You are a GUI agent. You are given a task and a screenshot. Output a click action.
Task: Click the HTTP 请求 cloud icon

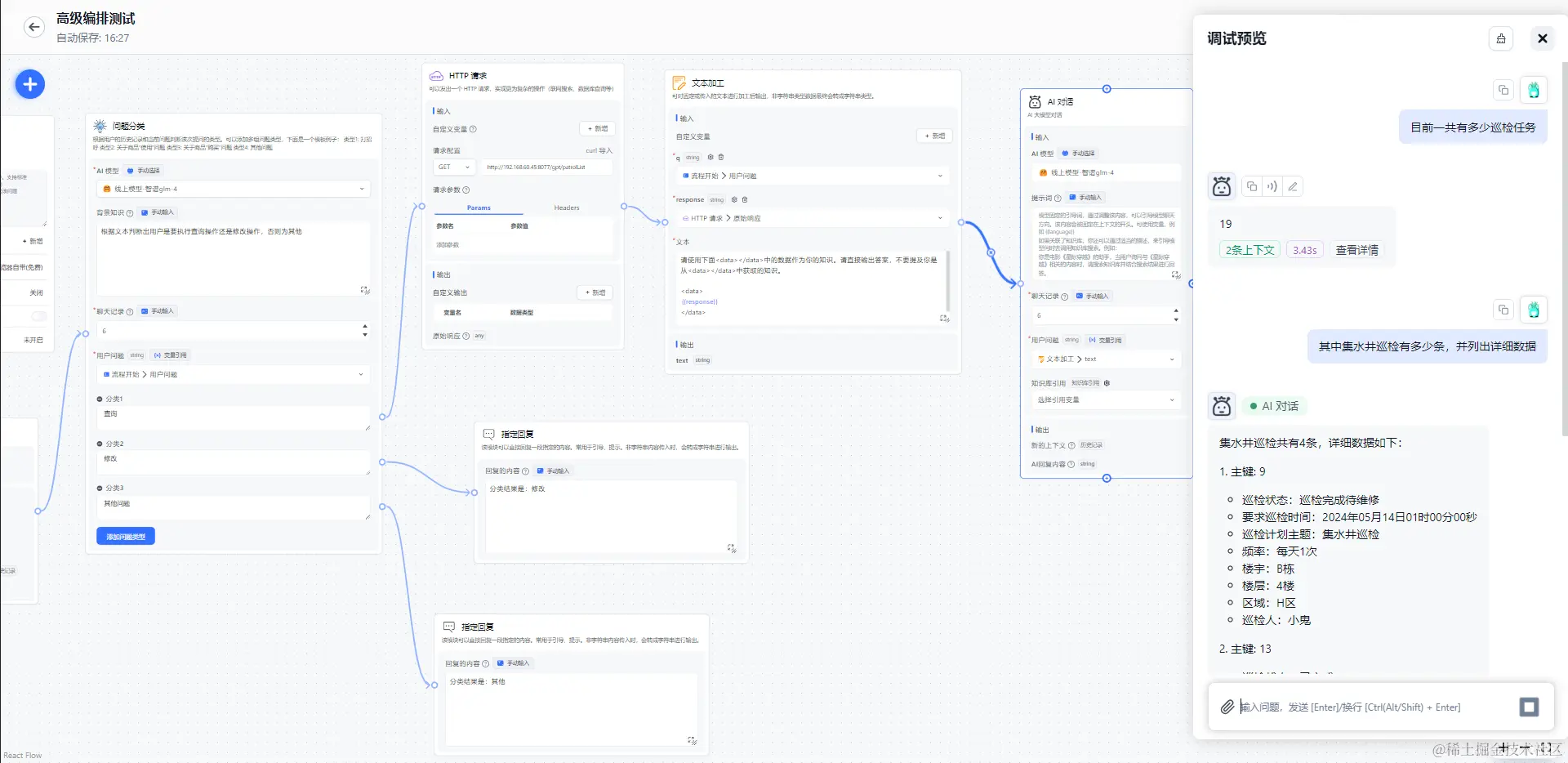point(436,76)
